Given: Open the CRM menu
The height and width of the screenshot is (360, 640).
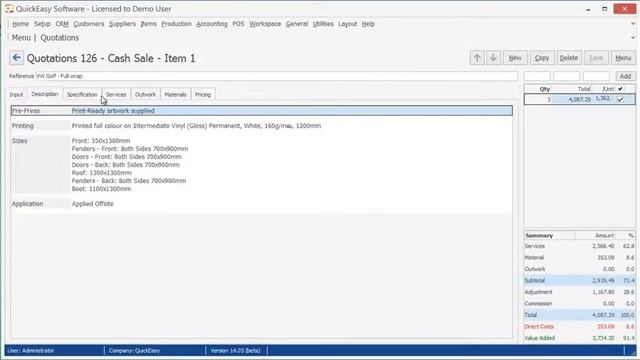Looking at the screenshot, I should click(x=62, y=24).
